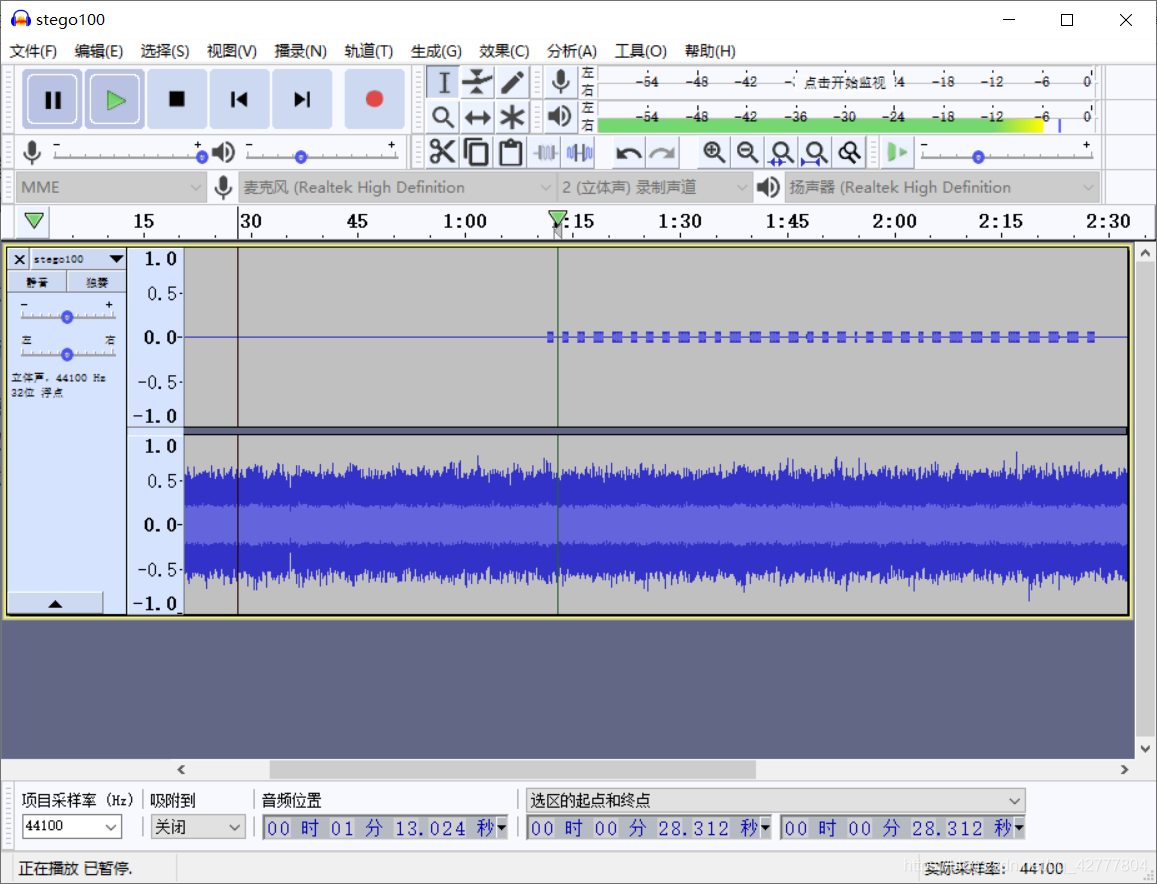The height and width of the screenshot is (884, 1157).
Task: Select the Zoom (magnifier) tool
Action: [x=443, y=117]
